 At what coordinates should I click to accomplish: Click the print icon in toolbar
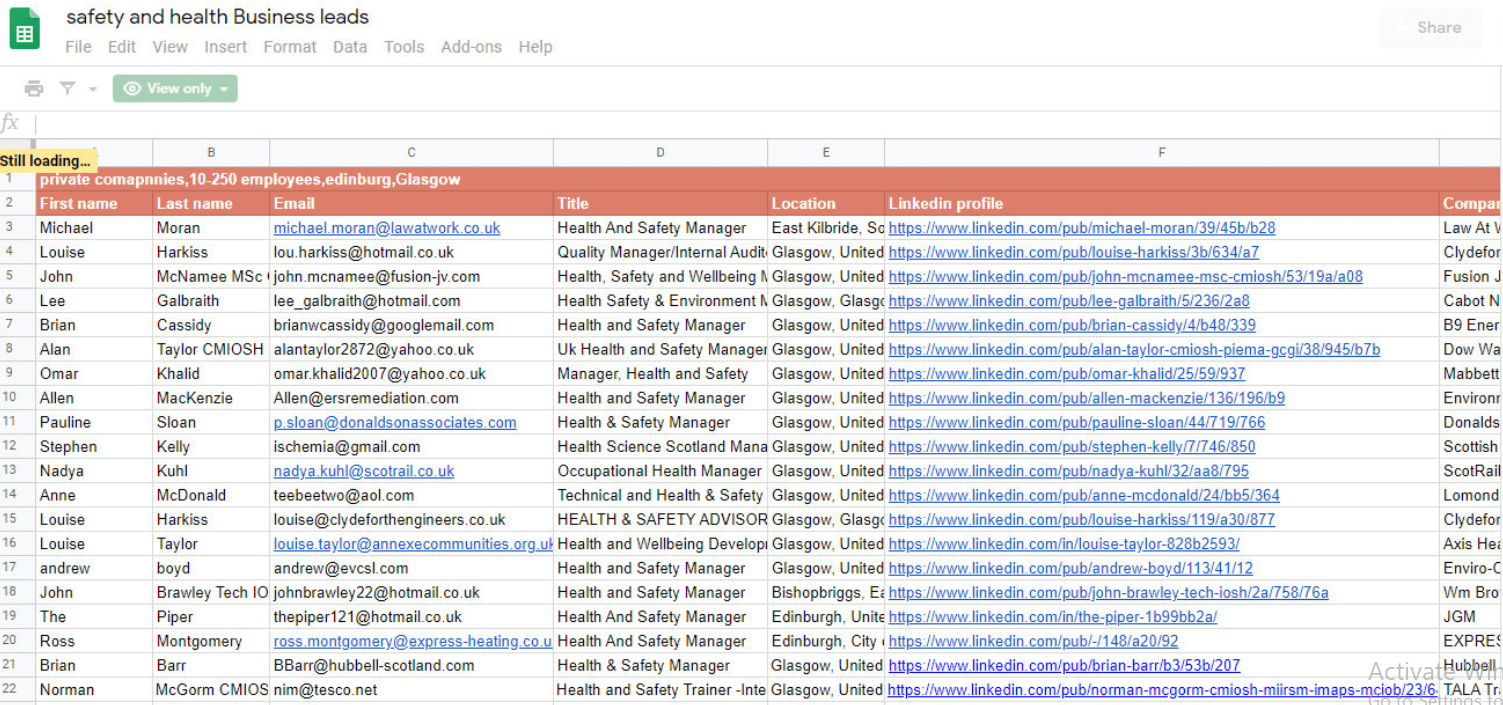34,89
